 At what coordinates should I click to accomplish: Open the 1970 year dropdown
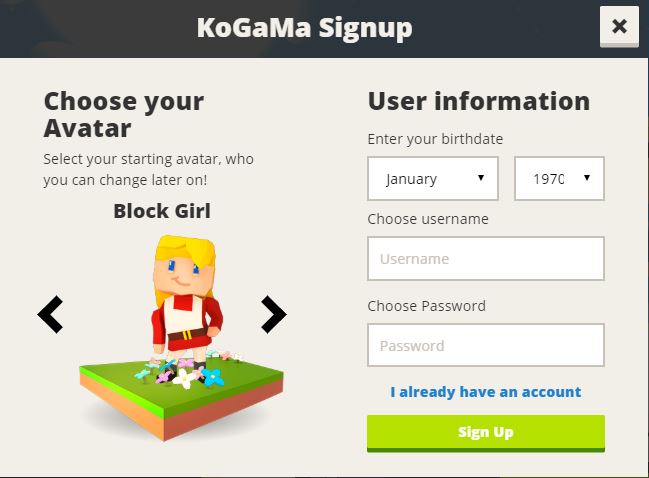[x=559, y=178]
